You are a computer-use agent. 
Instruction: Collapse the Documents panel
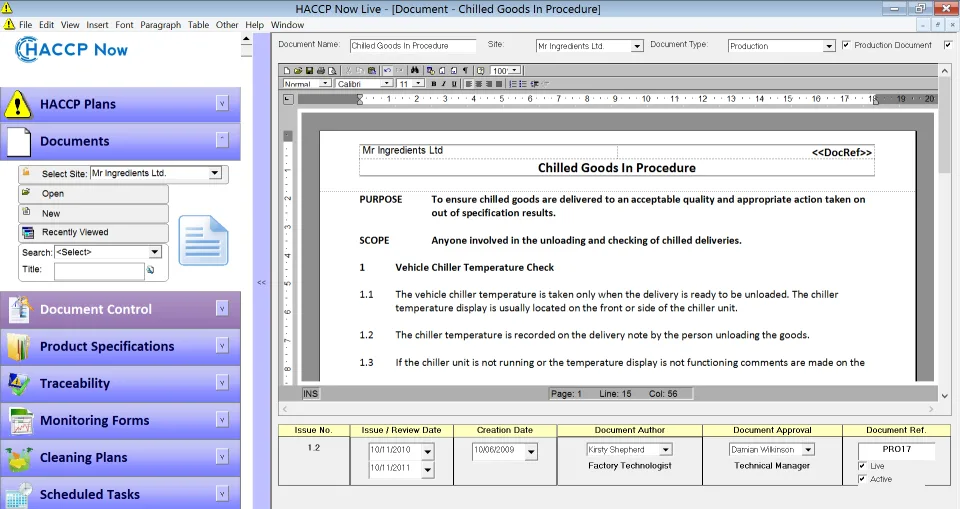pyautogui.click(x=222, y=140)
